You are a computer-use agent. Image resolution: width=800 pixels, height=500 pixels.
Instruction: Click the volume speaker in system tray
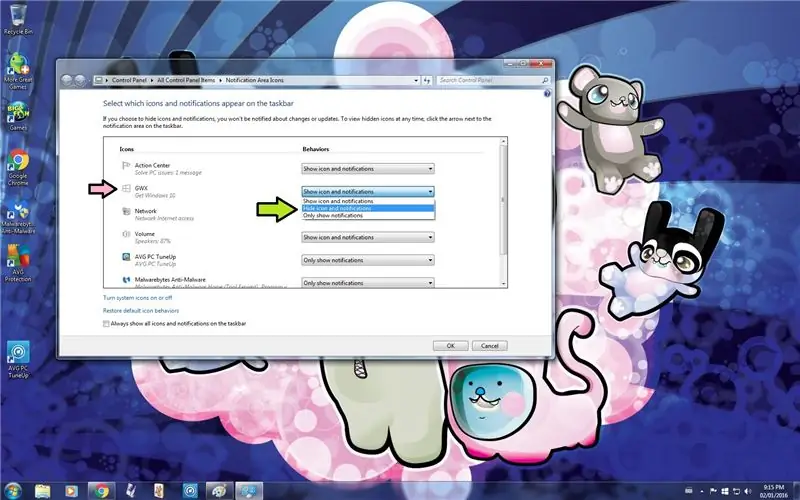(x=747, y=491)
